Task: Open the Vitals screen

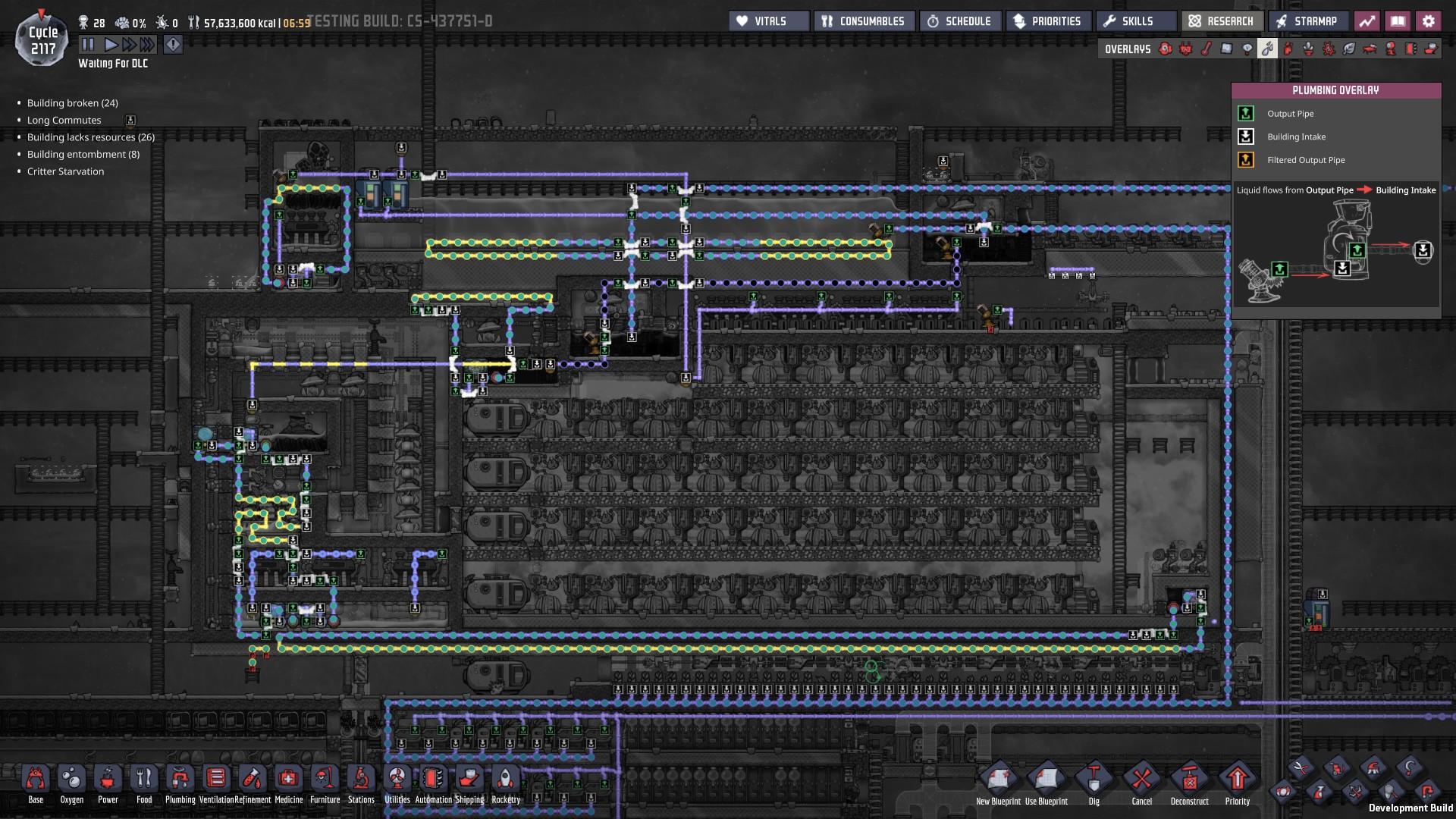Action: click(x=769, y=21)
